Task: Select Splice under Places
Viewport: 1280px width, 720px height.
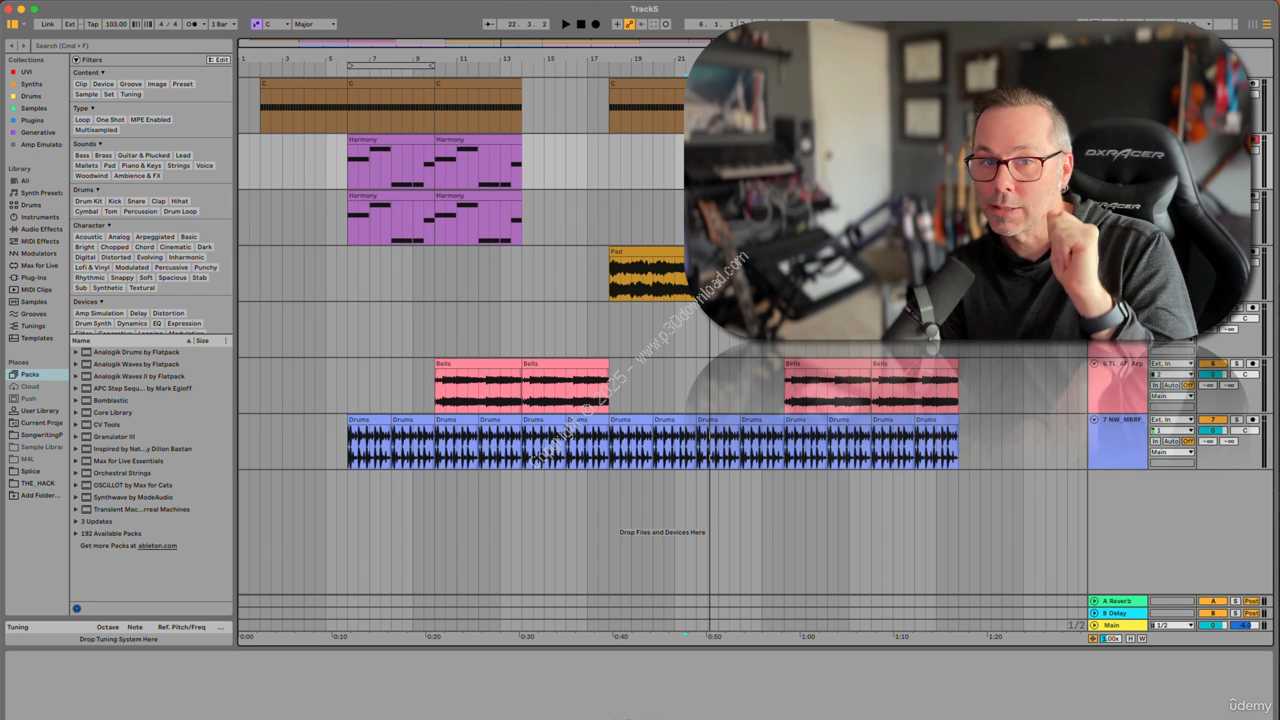Action: coord(30,471)
